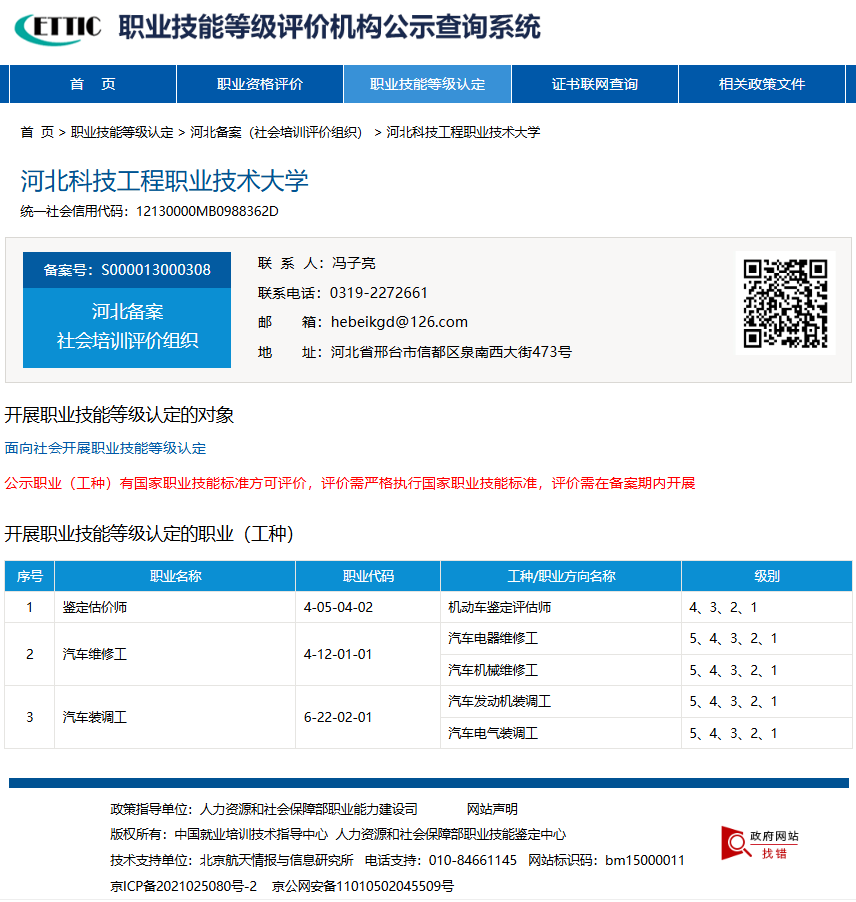
Task: Click 首页 in the breadcrumb trail
Action: [37, 131]
